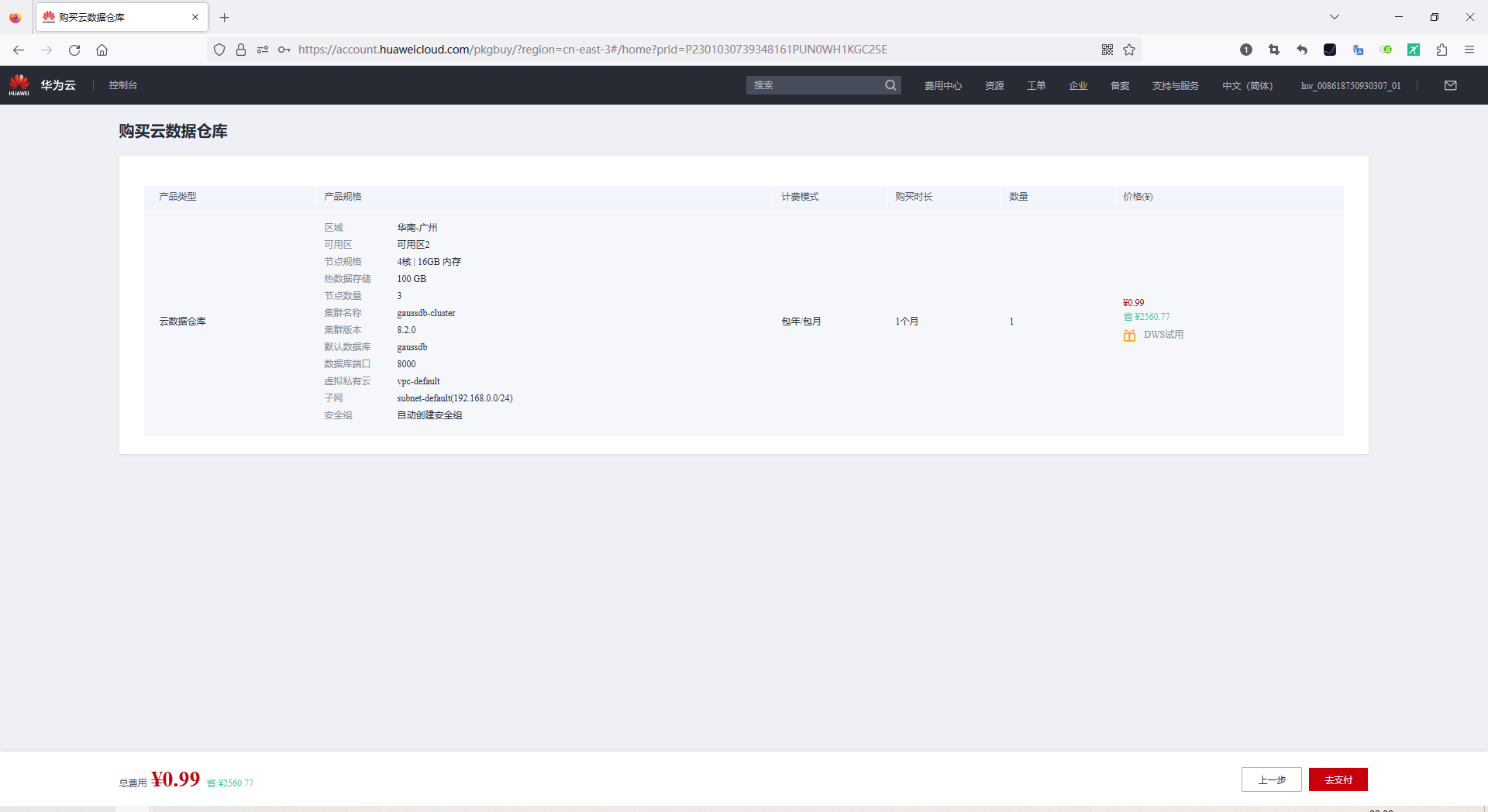Click the 4核 | 16GB 内存 node spec
This screenshot has height=812, width=1488.
(429, 262)
